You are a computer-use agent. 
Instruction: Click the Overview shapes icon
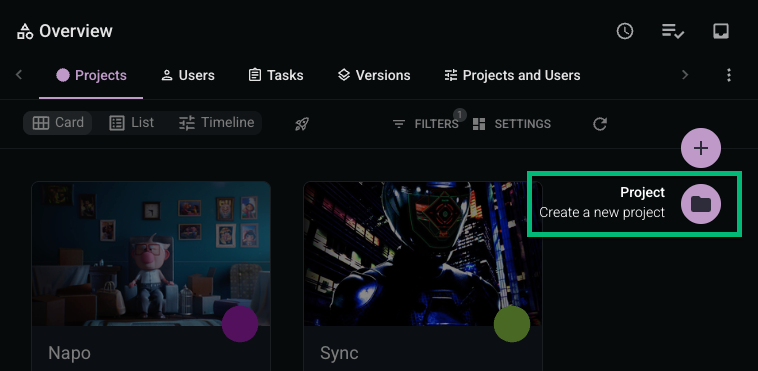click(25, 31)
